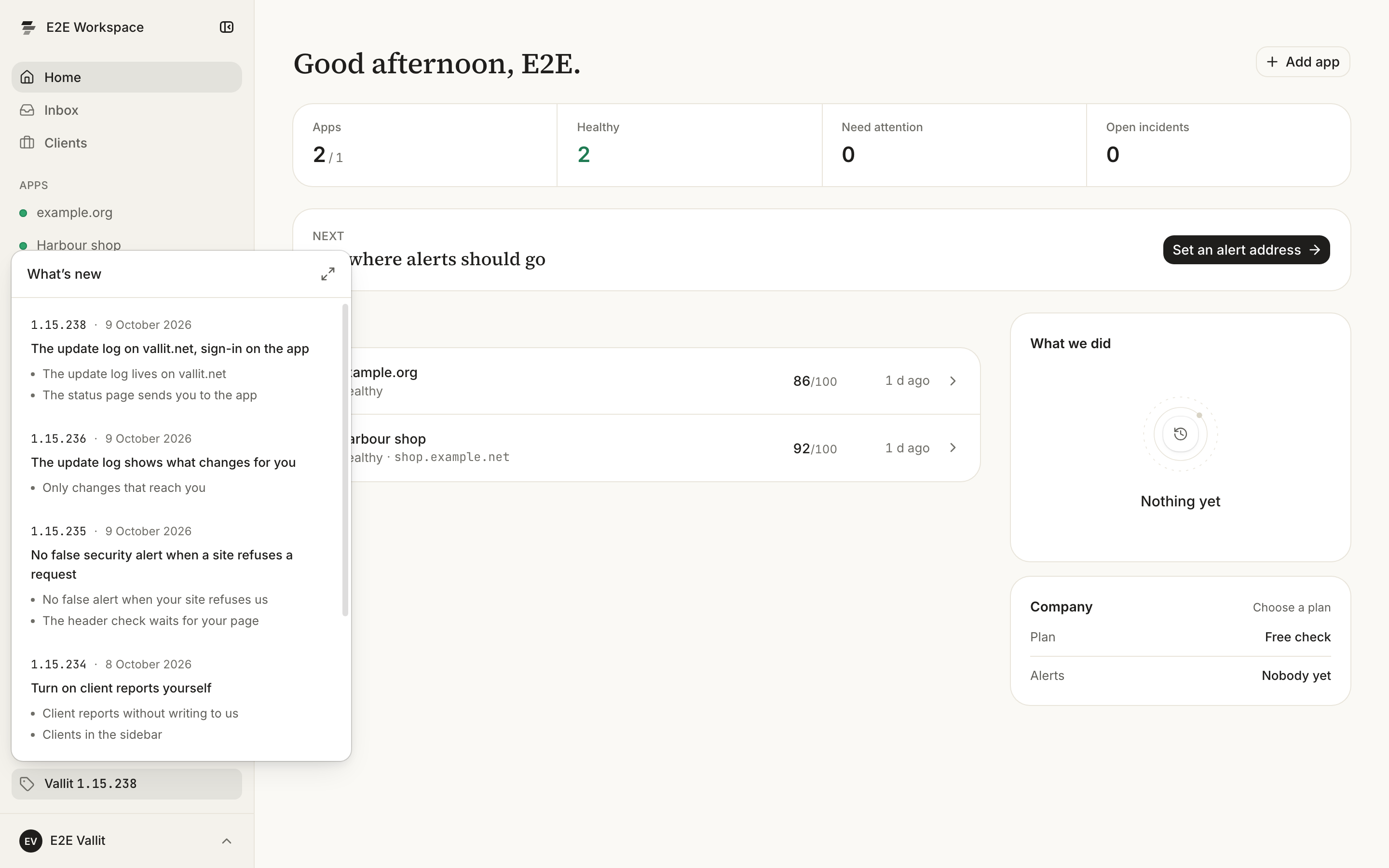Image resolution: width=1389 pixels, height=868 pixels.
Task: Click the arrow icon in Set an alert address
Action: click(1315, 250)
